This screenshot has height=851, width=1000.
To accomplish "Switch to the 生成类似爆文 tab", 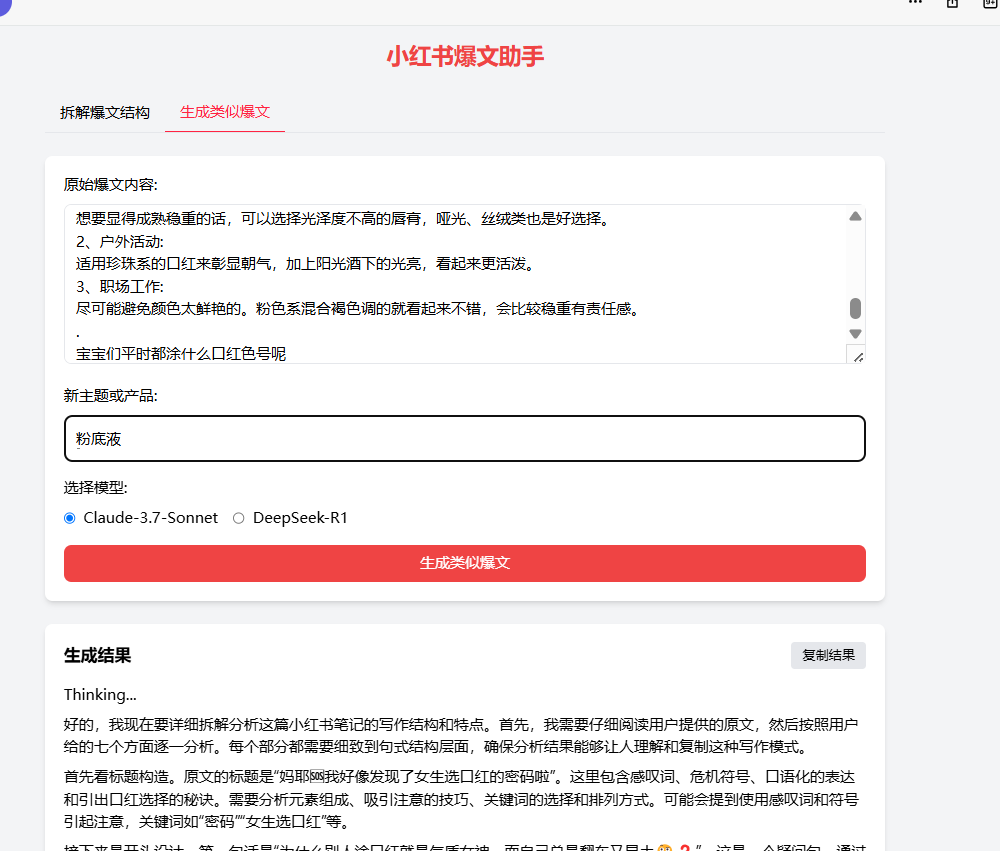I will click(225, 112).
